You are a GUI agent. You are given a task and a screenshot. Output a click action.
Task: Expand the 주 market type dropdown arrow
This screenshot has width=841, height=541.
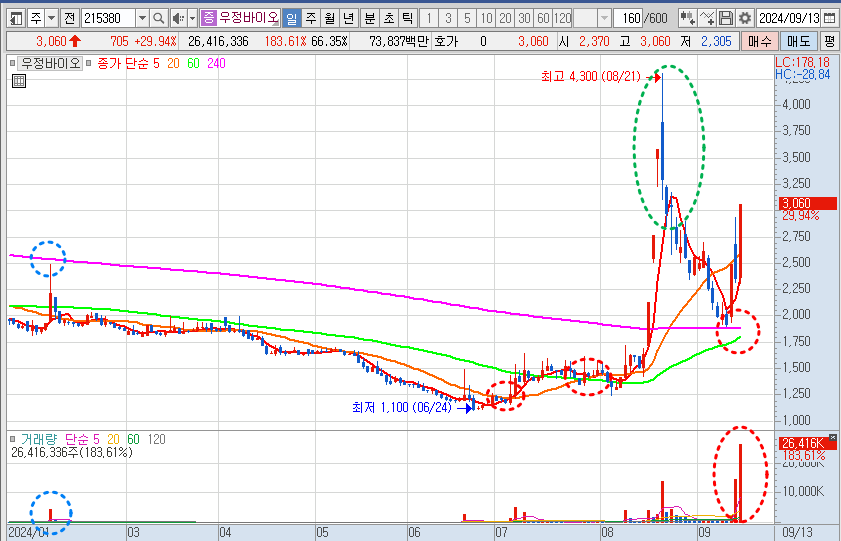pos(51,19)
